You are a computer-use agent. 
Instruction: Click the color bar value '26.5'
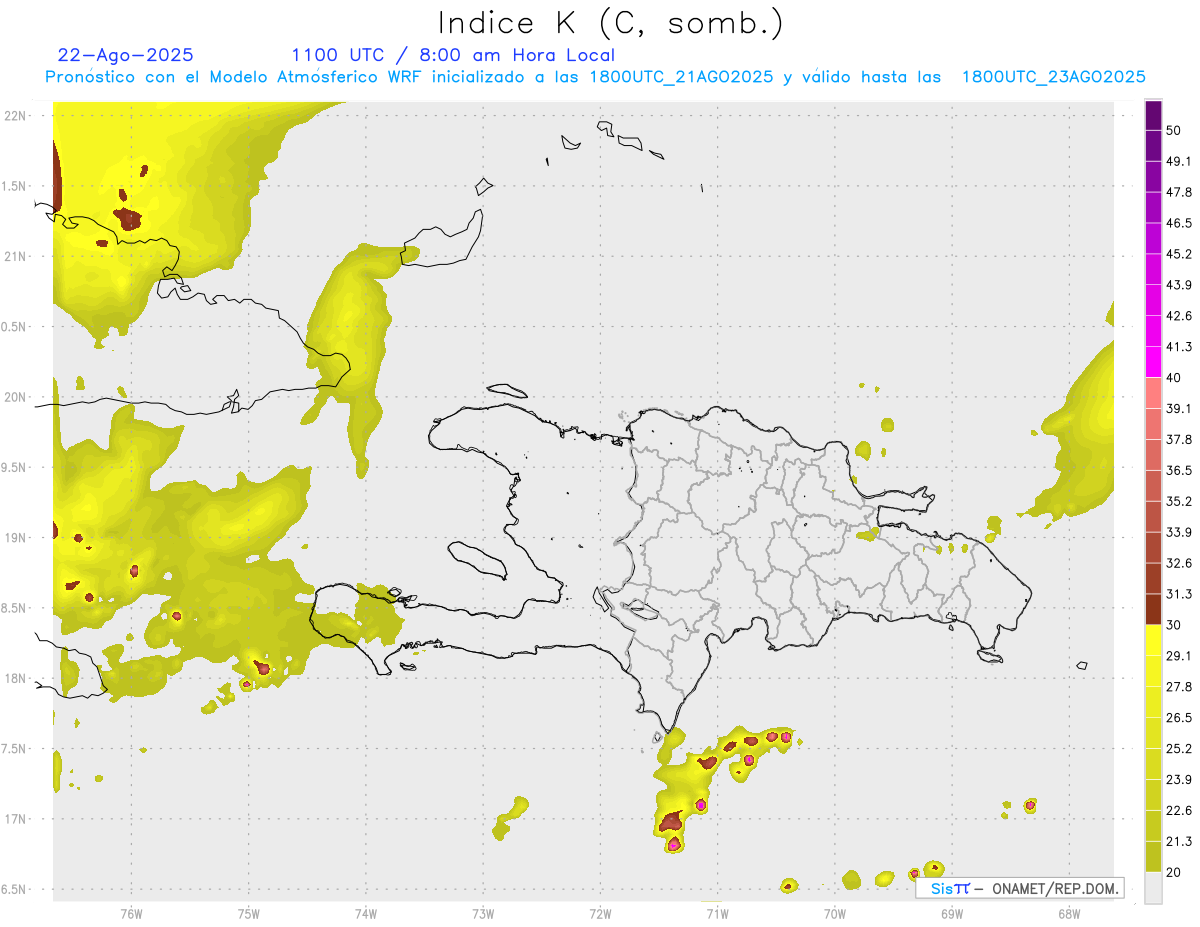(1179, 718)
